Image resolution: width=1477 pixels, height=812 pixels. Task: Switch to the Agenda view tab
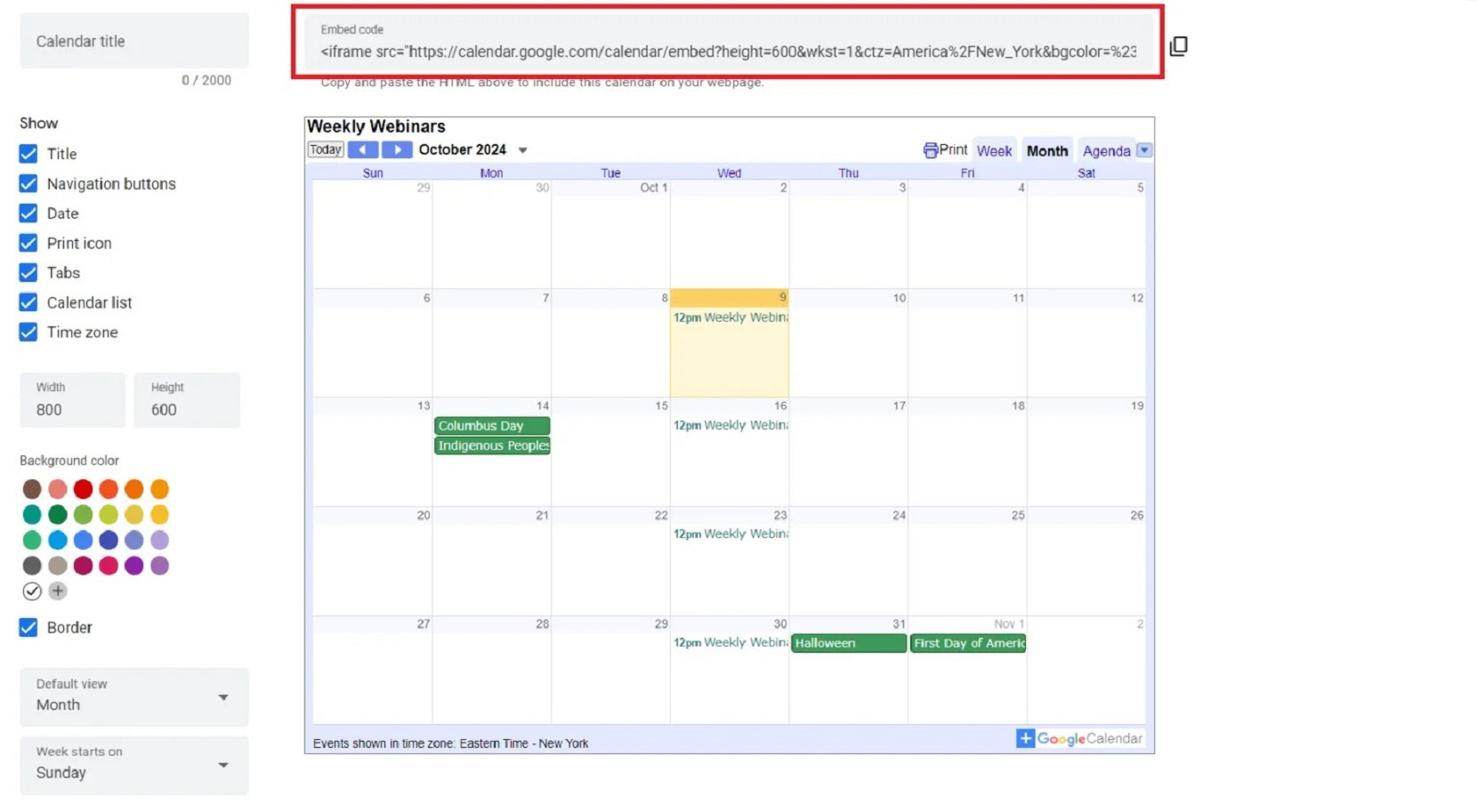1106,150
